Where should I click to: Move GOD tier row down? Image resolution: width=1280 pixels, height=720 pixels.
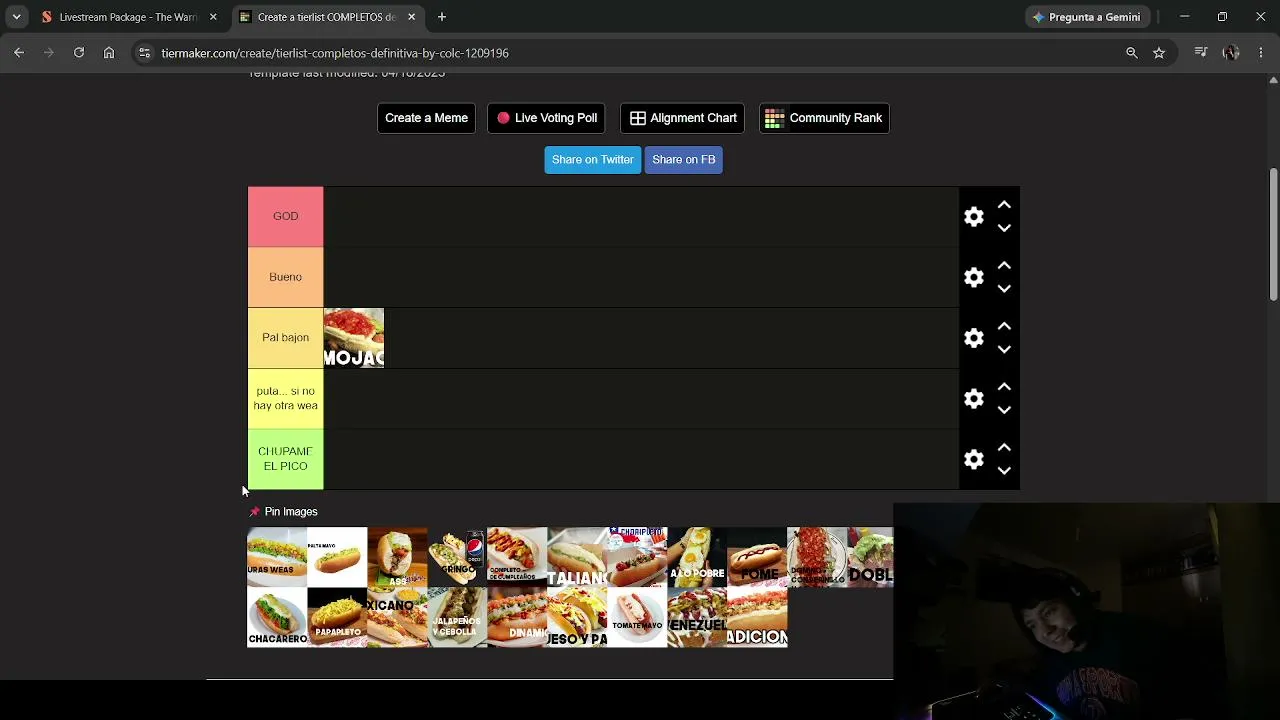(1004, 228)
